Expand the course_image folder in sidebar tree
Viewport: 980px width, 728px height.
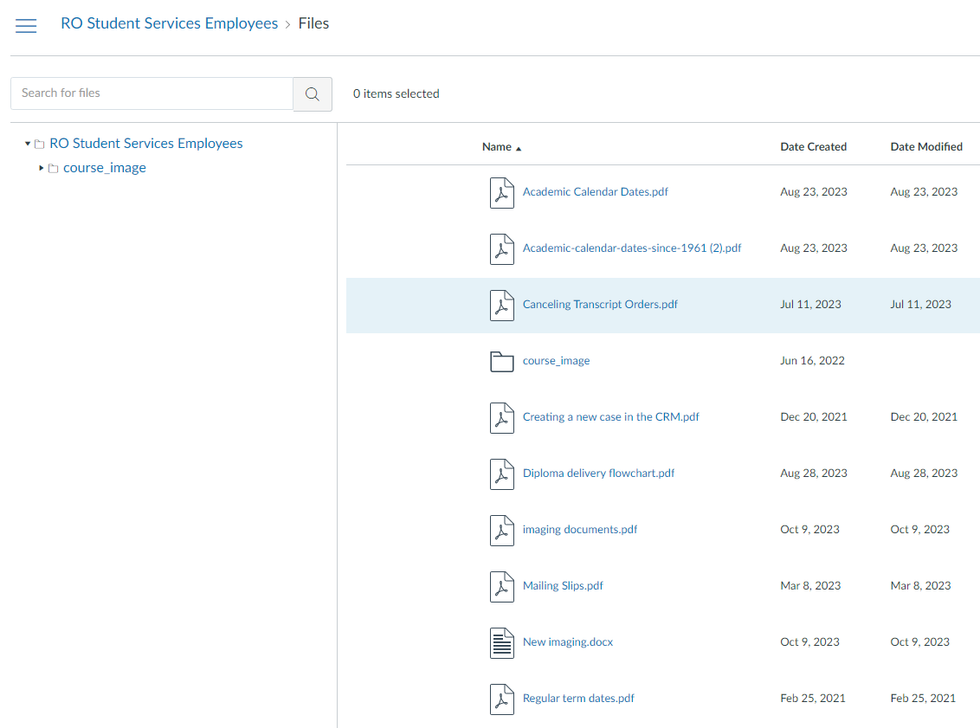click(x=41, y=168)
